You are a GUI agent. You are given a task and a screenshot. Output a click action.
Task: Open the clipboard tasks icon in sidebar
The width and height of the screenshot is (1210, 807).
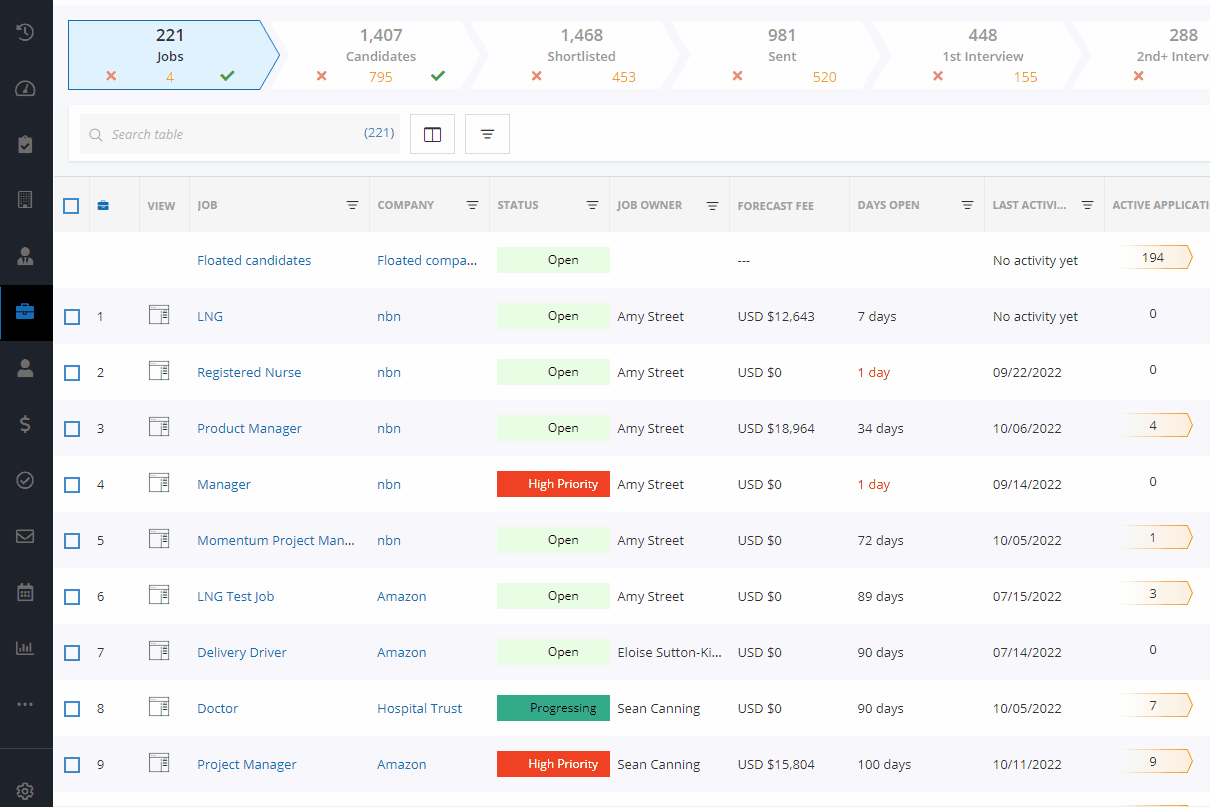(26, 145)
